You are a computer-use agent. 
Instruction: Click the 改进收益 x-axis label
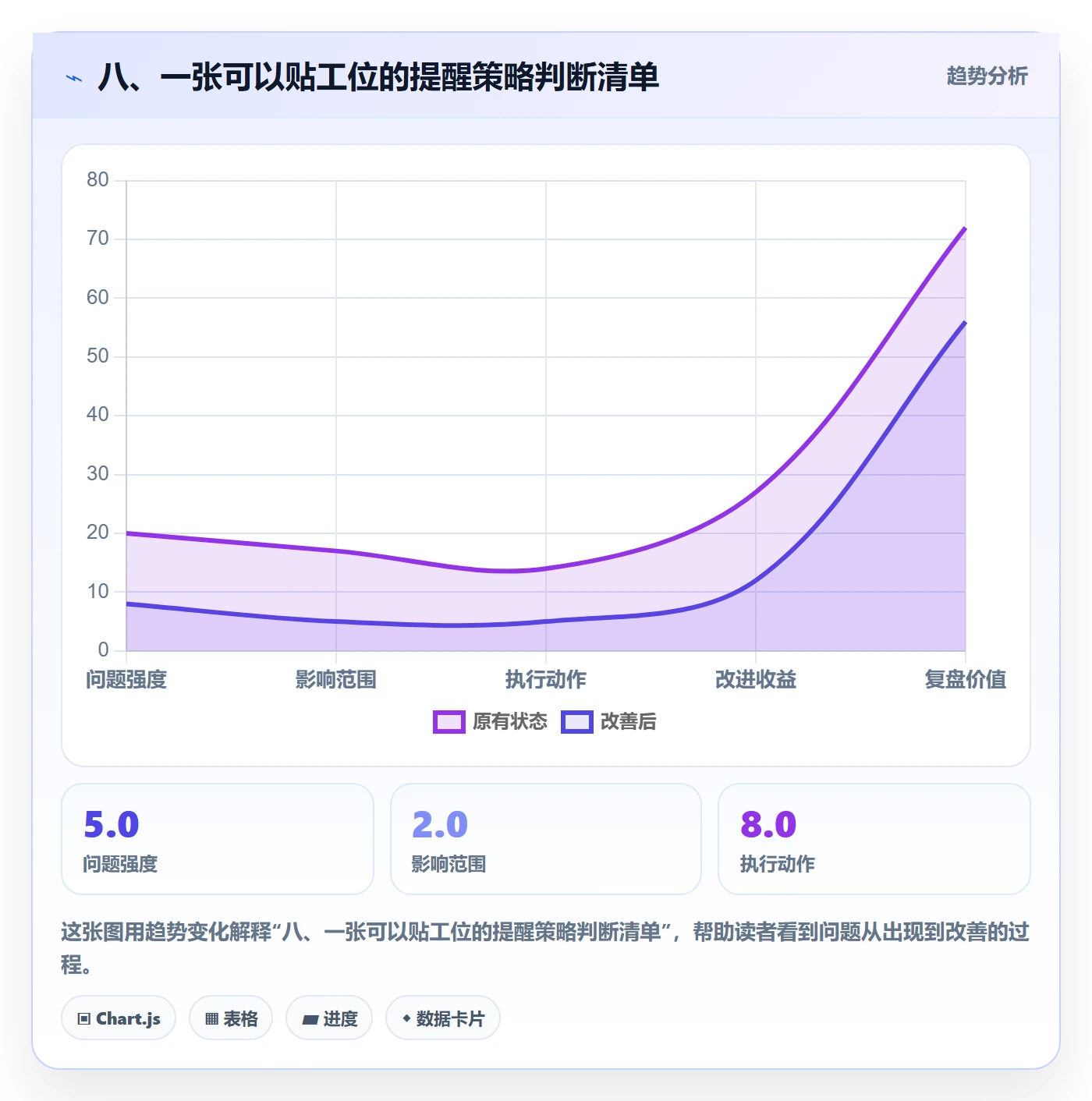tap(756, 680)
